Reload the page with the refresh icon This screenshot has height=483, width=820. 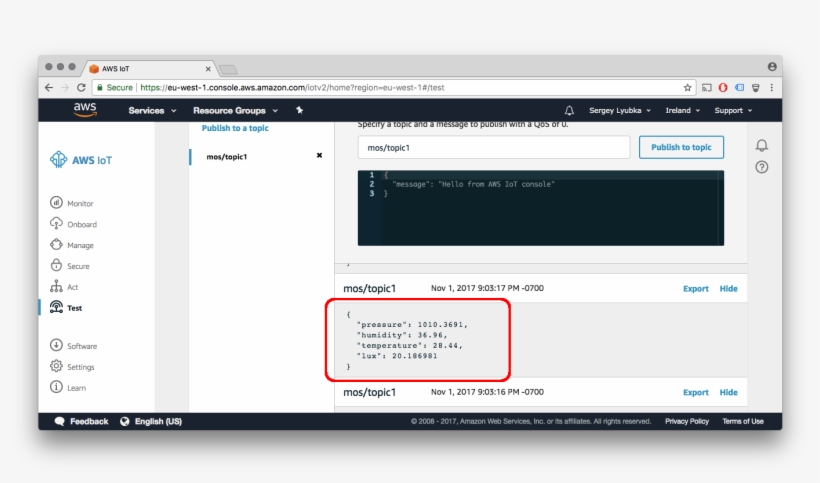click(x=81, y=87)
